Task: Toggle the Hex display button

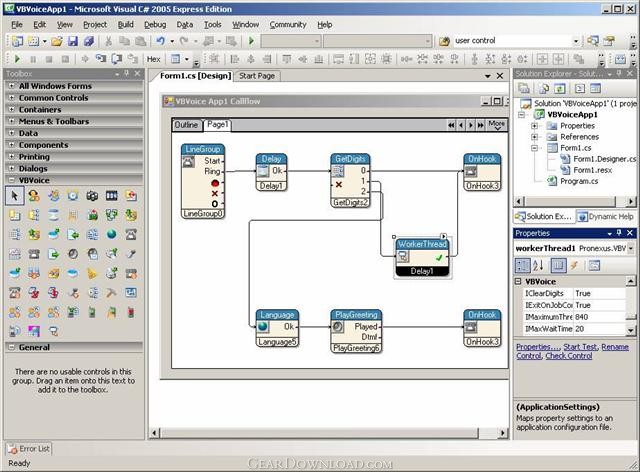Action: [153, 59]
